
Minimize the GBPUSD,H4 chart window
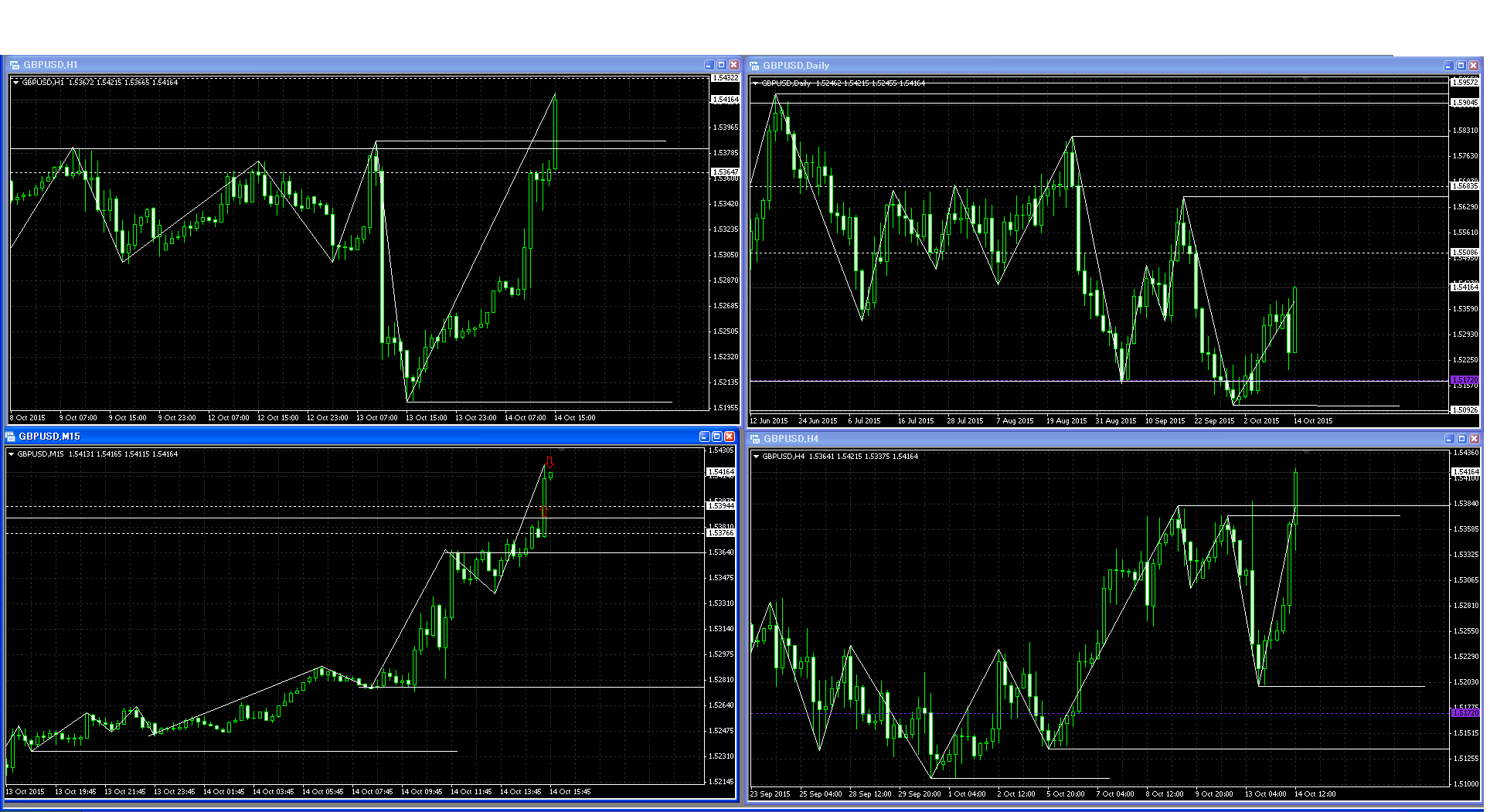click(x=1449, y=440)
